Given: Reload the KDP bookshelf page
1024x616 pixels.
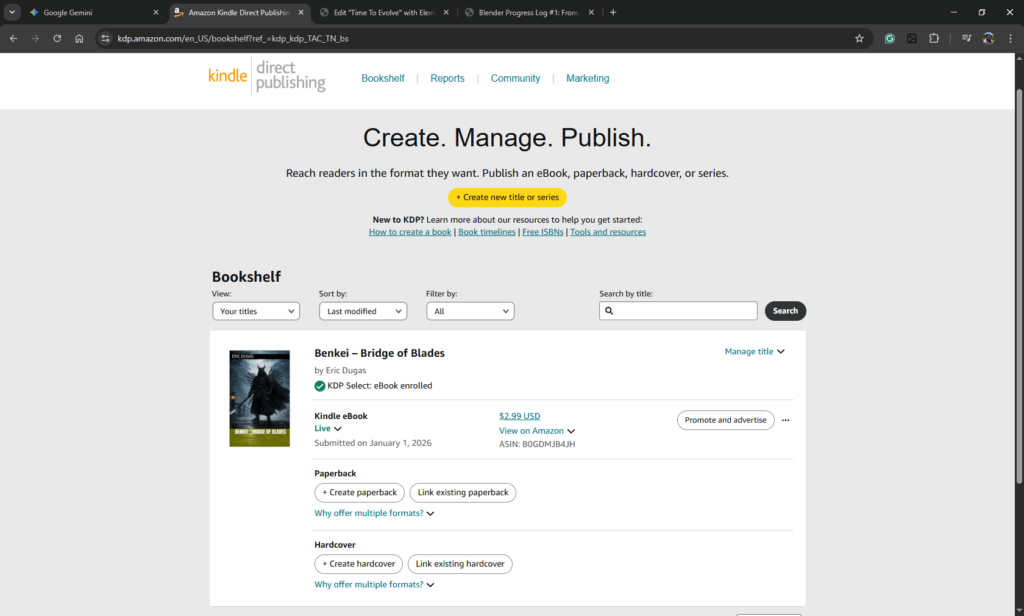Looking at the screenshot, I should coord(57,38).
